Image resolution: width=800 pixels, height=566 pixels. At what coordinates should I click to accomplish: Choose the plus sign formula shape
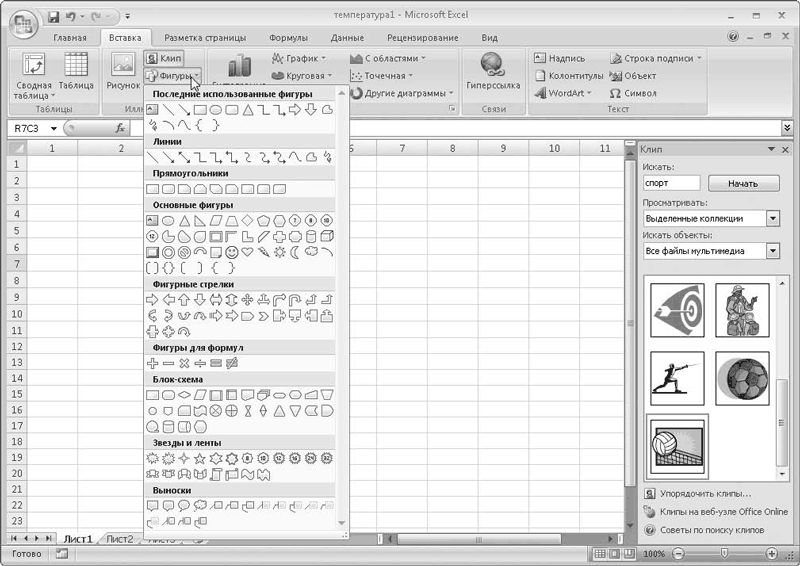[152, 363]
